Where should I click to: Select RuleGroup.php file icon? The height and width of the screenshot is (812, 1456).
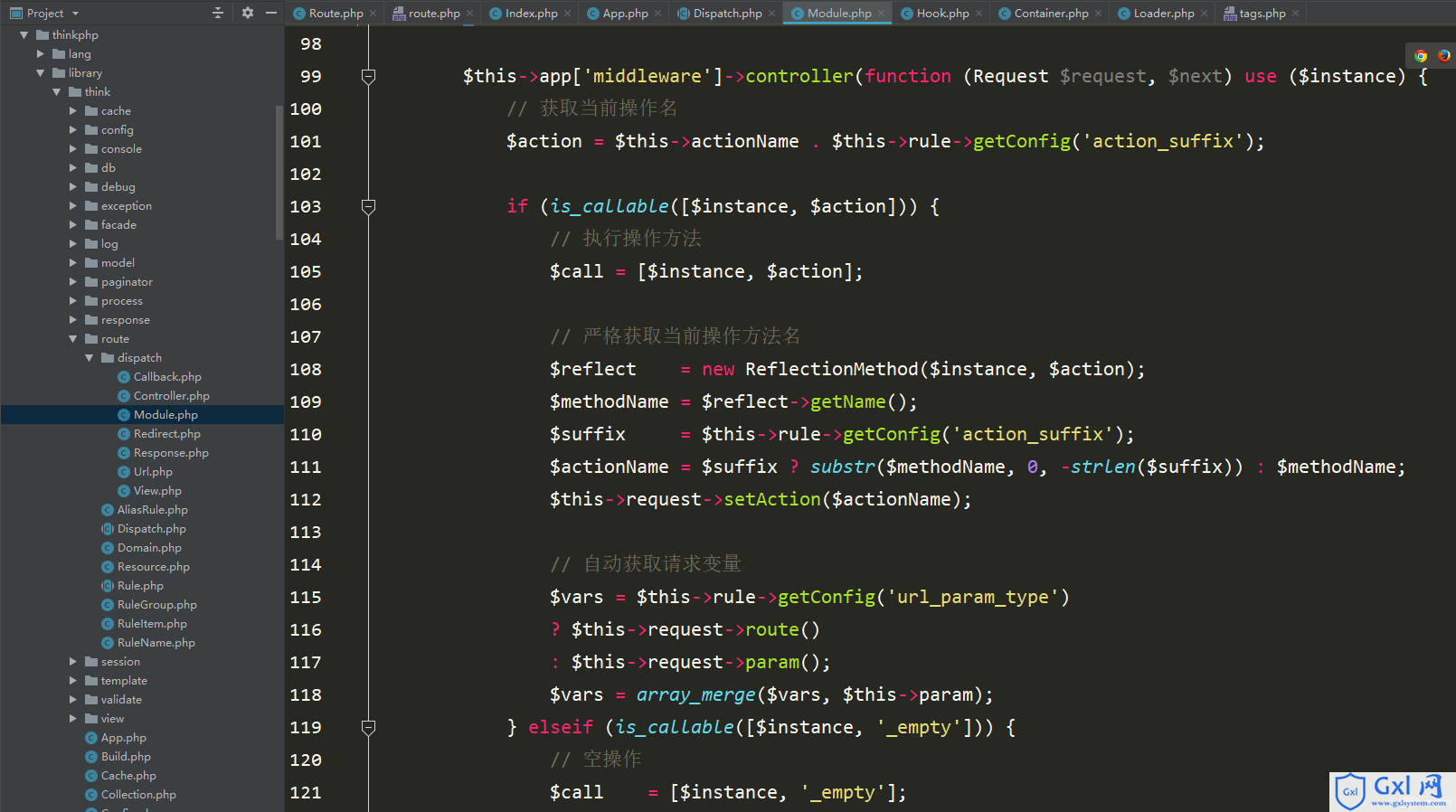tap(108, 605)
